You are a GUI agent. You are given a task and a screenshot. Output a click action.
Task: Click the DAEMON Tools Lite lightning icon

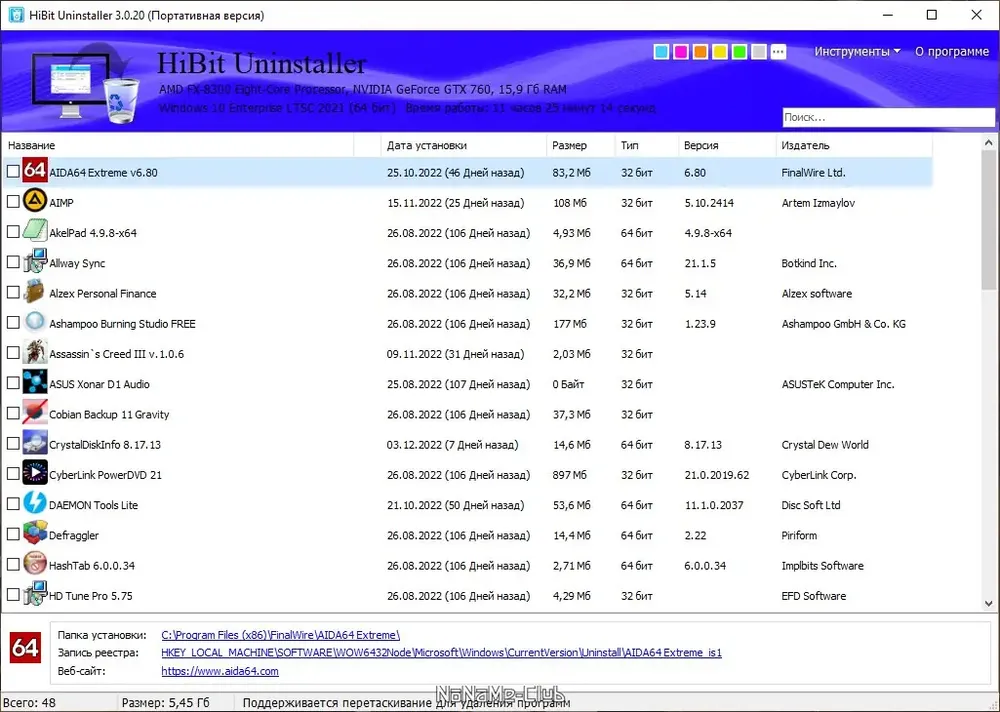click(35, 503)
